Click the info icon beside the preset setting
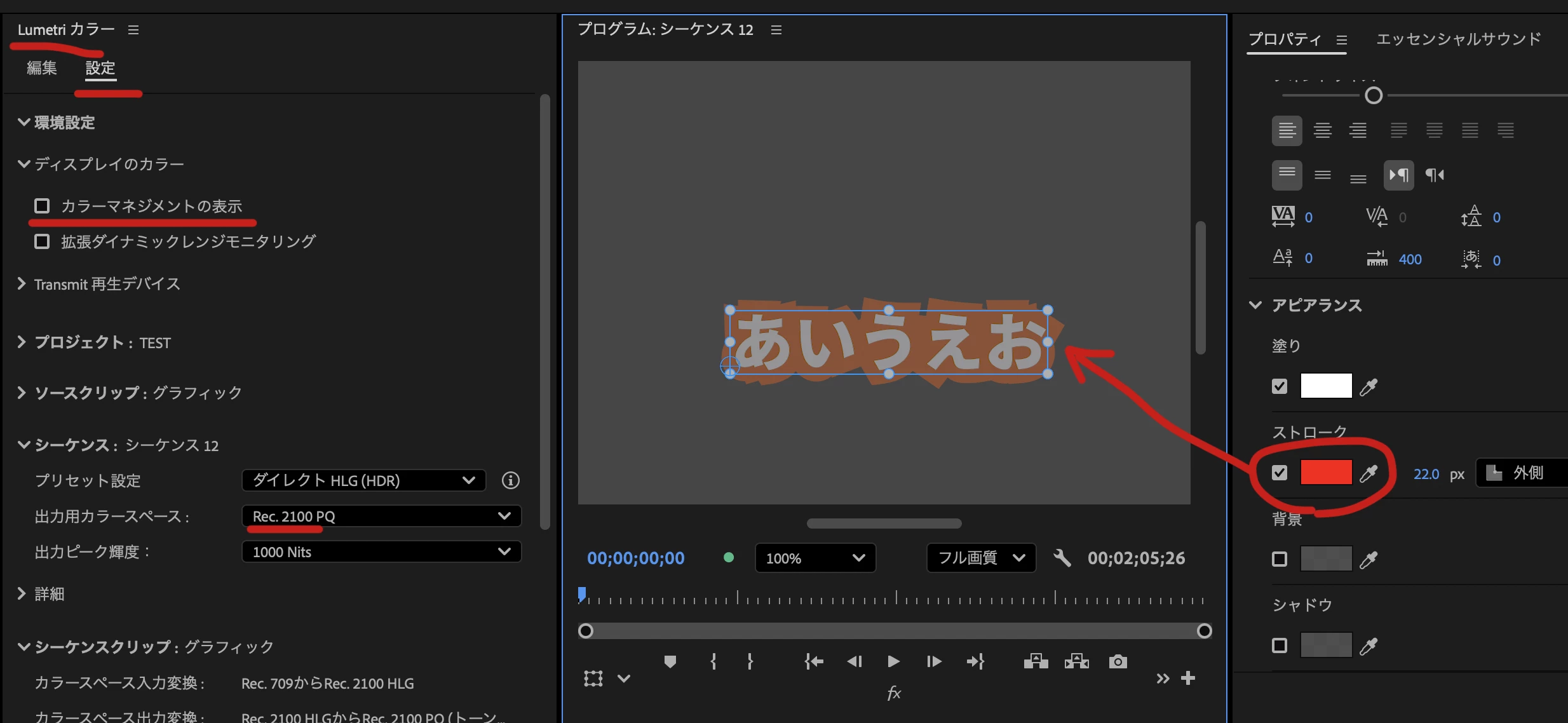 pos(510,480)
